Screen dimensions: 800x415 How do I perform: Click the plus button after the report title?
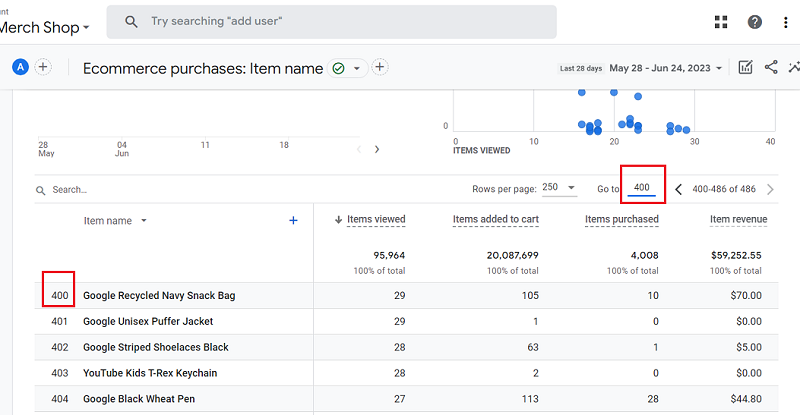tap(380, 67)
